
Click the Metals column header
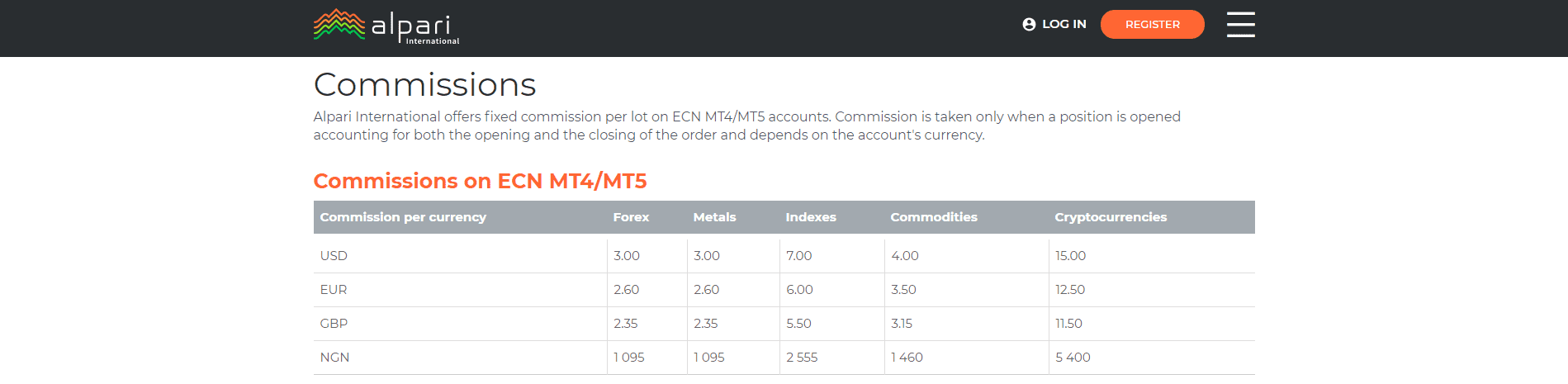[x=714, y=217]
